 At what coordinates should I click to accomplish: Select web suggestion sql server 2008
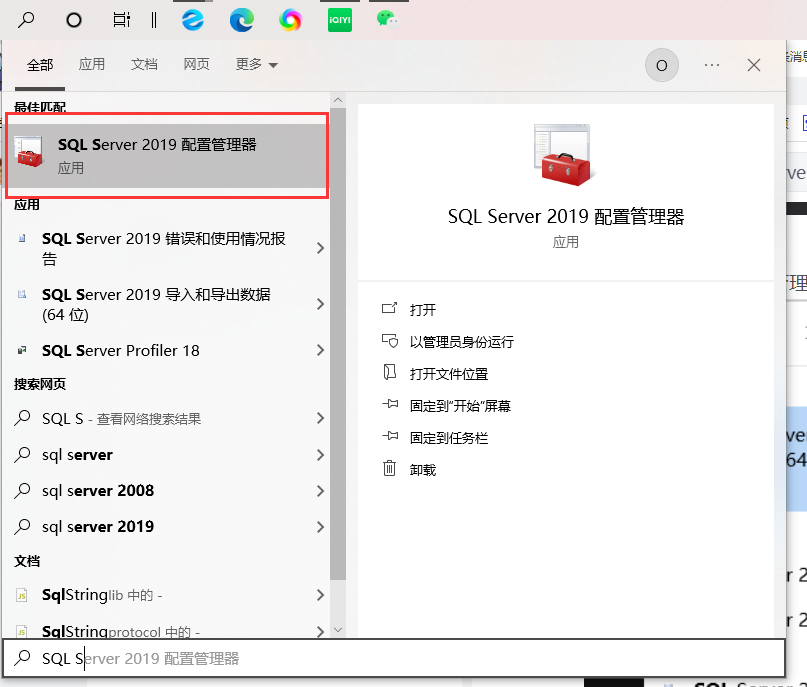pos(164,490)
